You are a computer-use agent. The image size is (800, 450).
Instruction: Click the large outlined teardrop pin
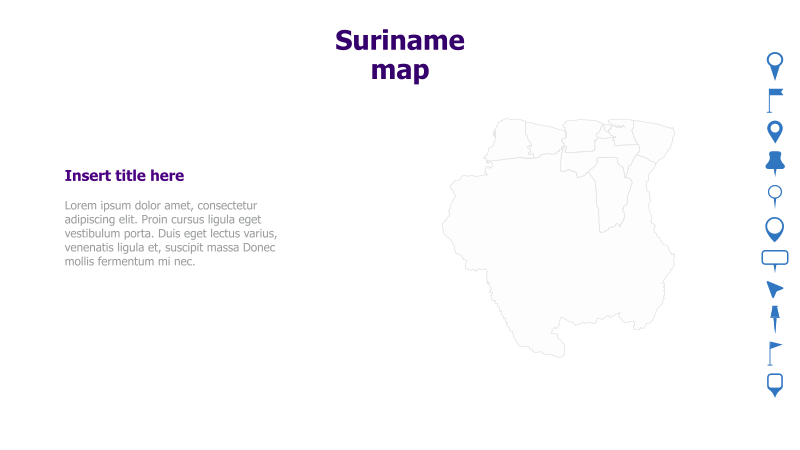pos(774,229)
